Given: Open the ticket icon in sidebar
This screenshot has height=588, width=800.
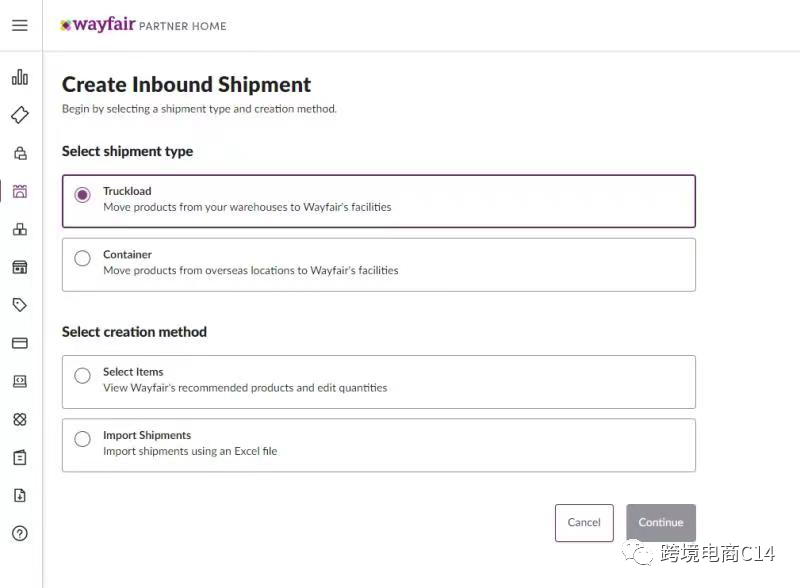Looking at the screenshot, I should pos(20,115).
